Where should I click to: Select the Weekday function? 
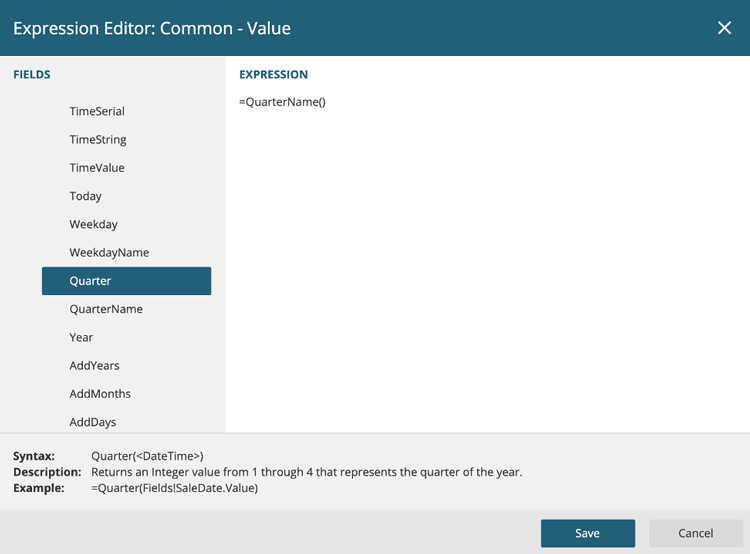(x=126, y=224)
